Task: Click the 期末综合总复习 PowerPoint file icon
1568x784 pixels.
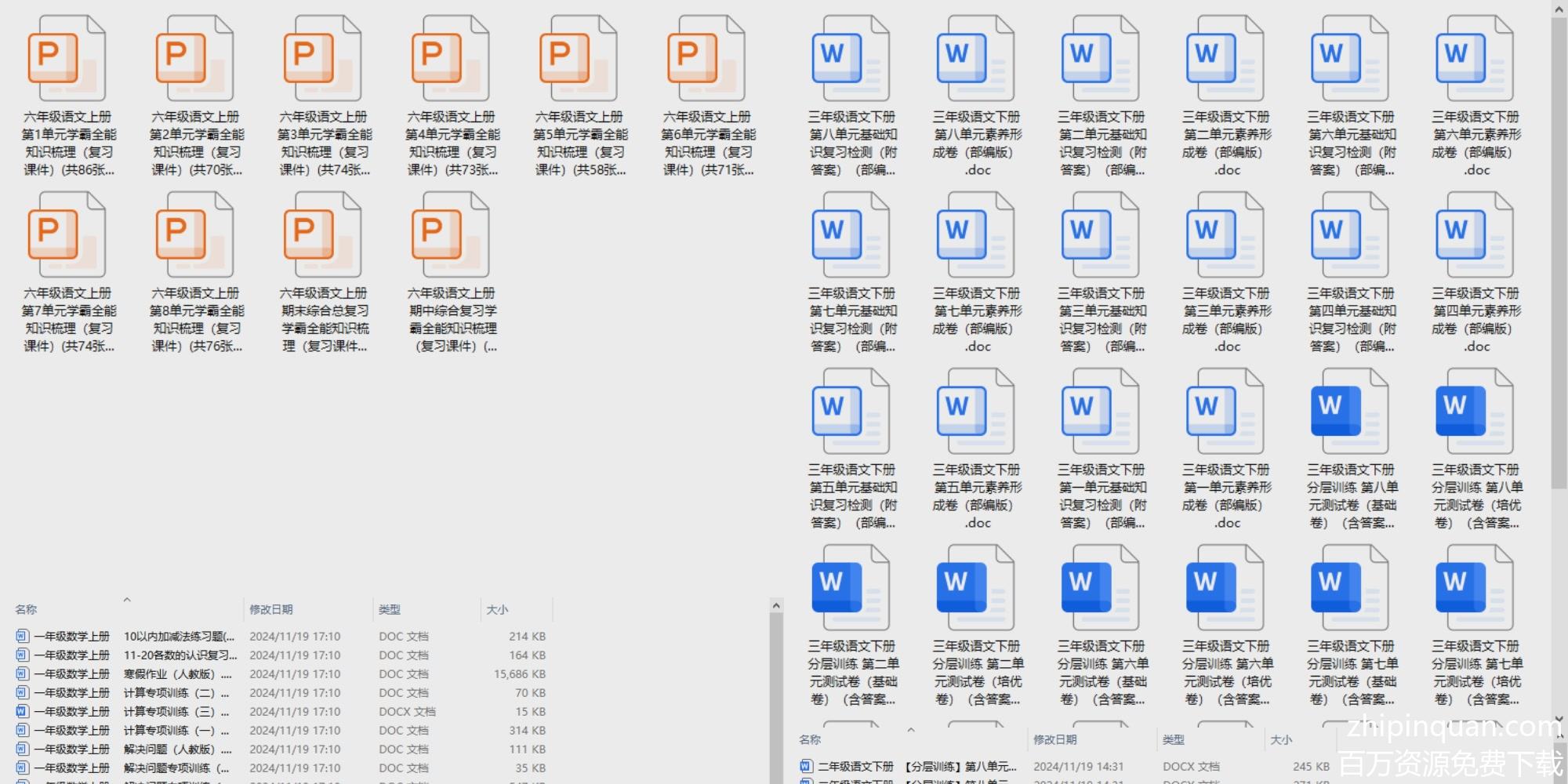Action: tap(323, 235)
